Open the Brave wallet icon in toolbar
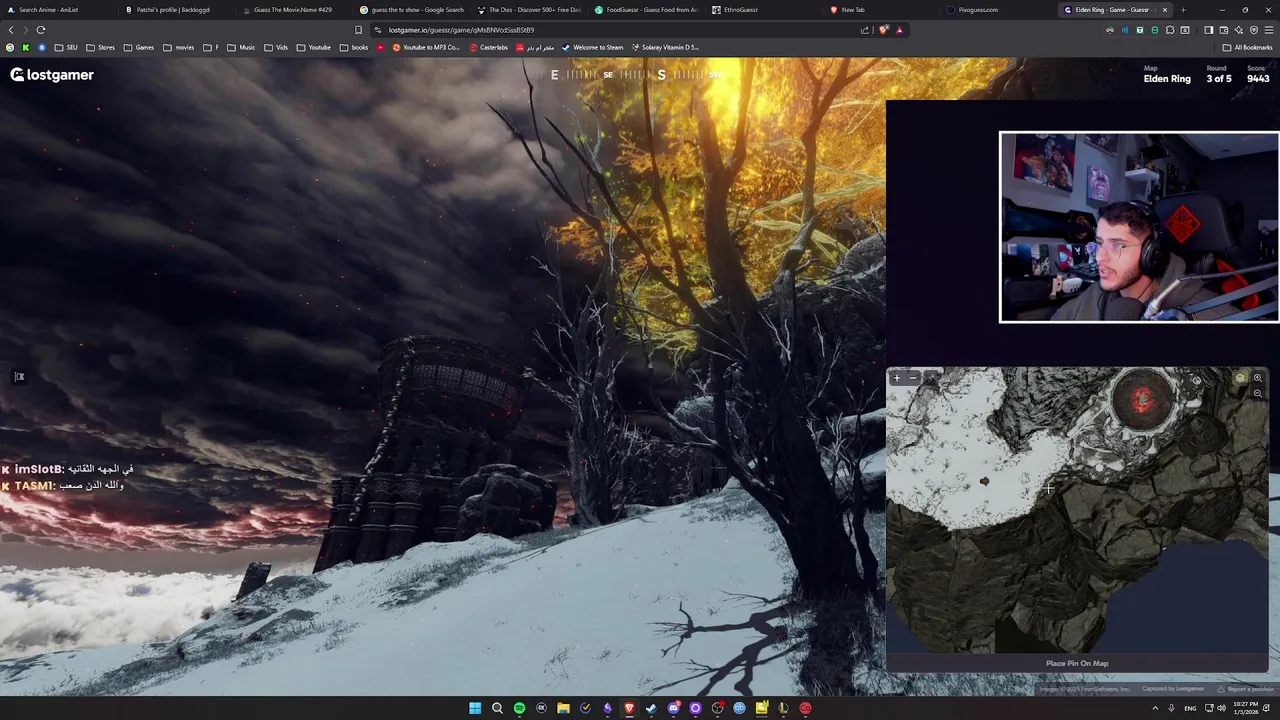Viewport: 1280px width, 720px height. 1223,30
